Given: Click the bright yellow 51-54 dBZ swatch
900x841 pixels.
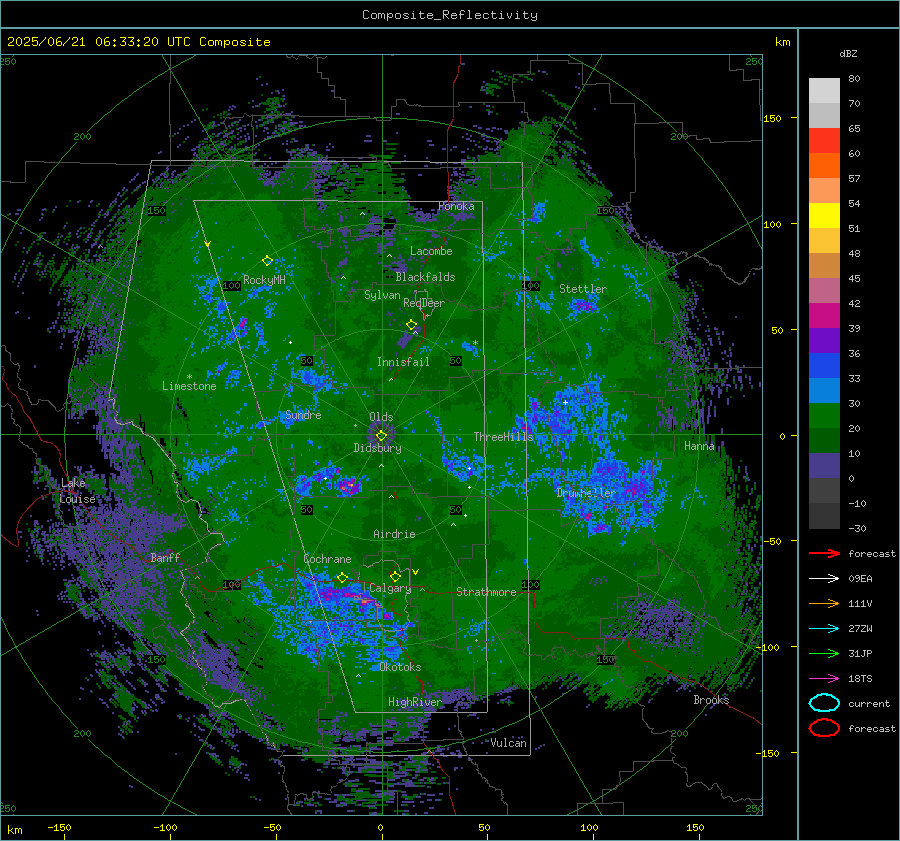Looking at the screenshot, I should coord(824,216).
